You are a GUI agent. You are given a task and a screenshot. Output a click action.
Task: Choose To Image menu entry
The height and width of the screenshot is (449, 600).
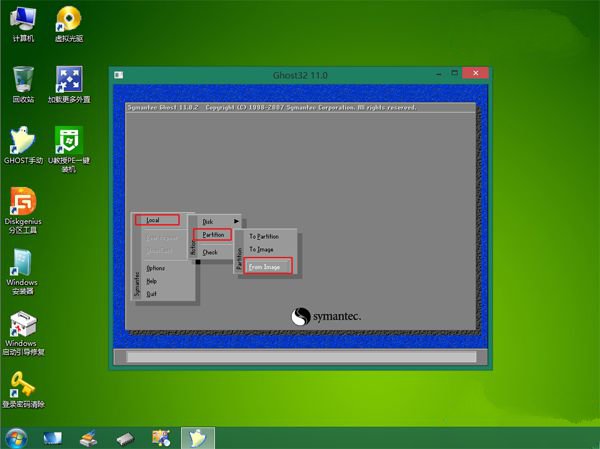261,249
